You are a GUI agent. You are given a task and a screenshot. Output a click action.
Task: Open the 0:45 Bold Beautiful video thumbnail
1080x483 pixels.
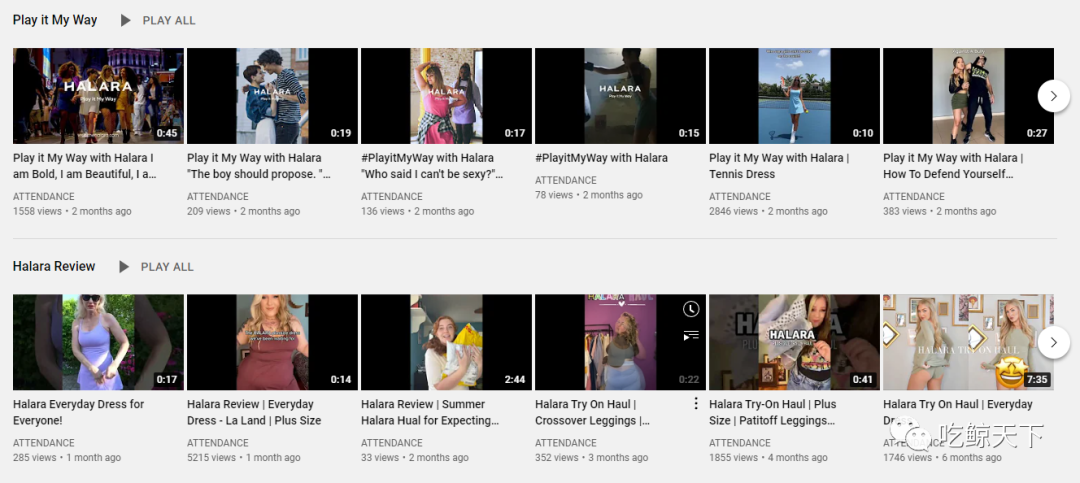[x=98, y=96]
